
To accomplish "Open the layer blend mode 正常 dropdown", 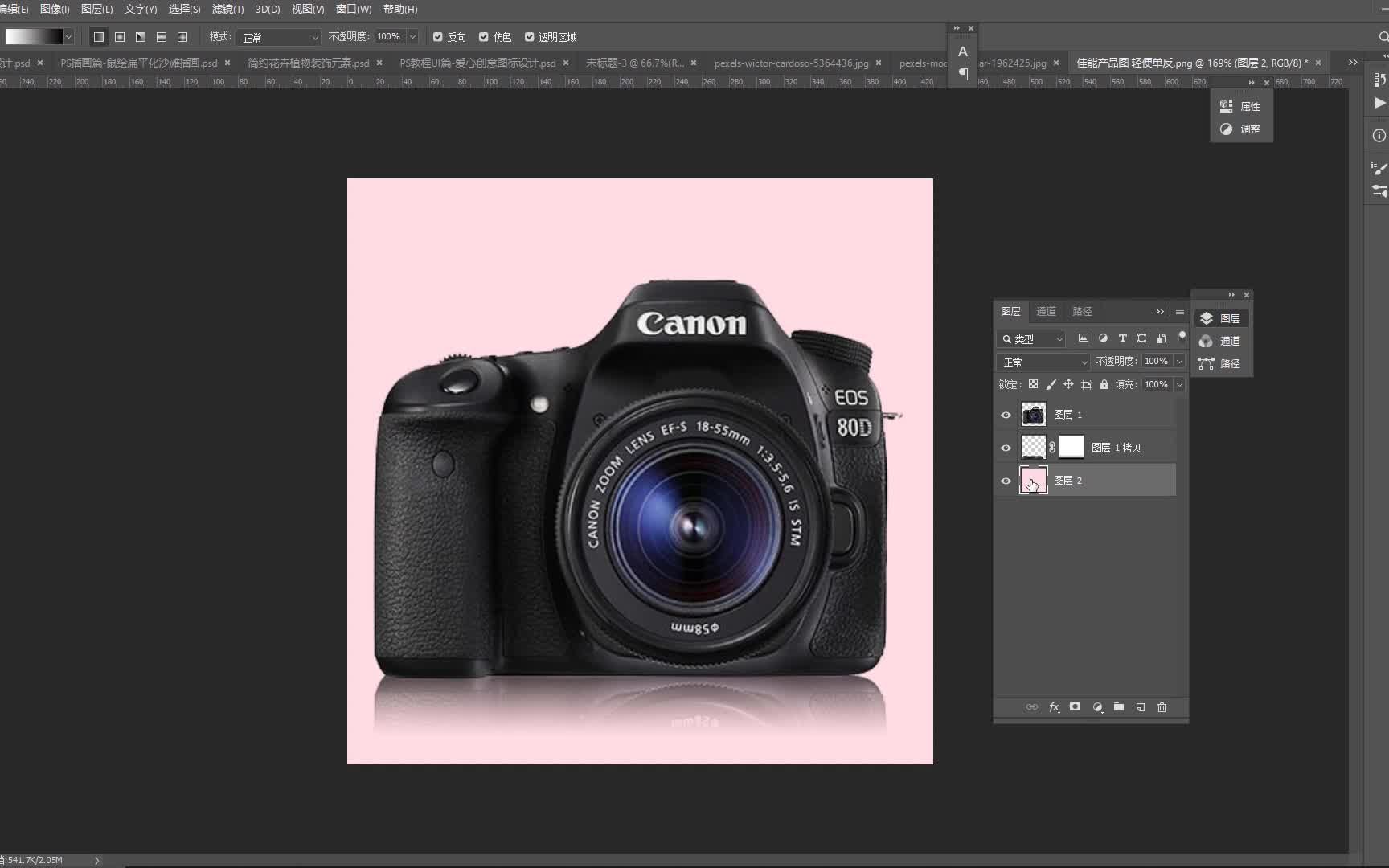I will 1043,362.
